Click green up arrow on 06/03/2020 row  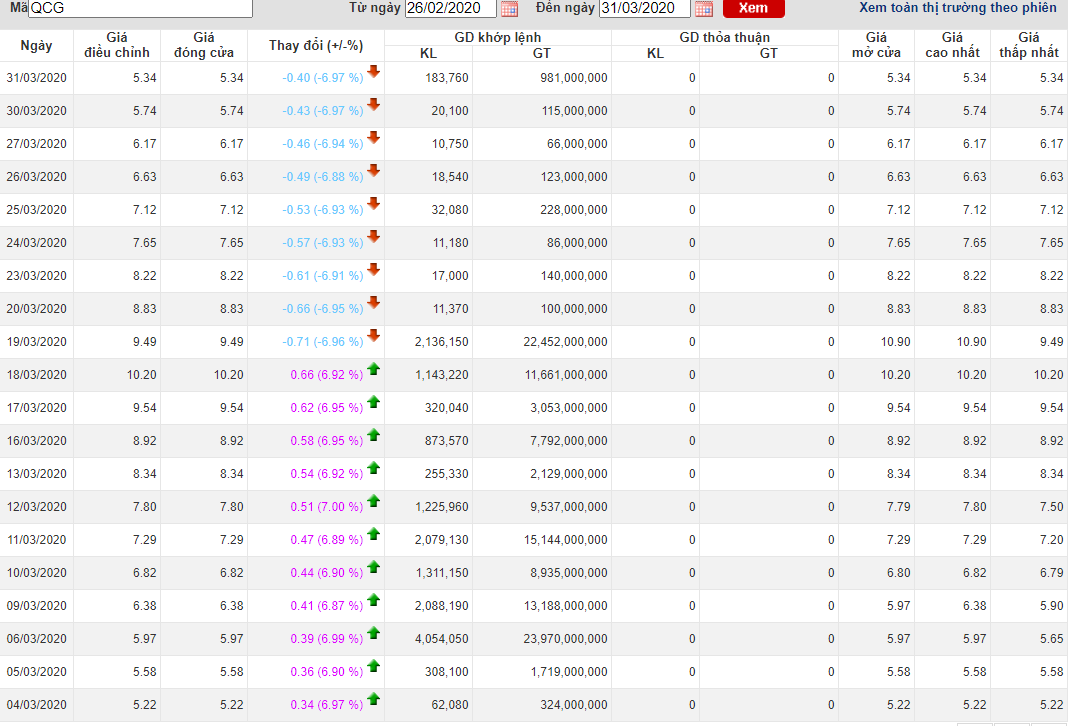click(x=373, y=633)
